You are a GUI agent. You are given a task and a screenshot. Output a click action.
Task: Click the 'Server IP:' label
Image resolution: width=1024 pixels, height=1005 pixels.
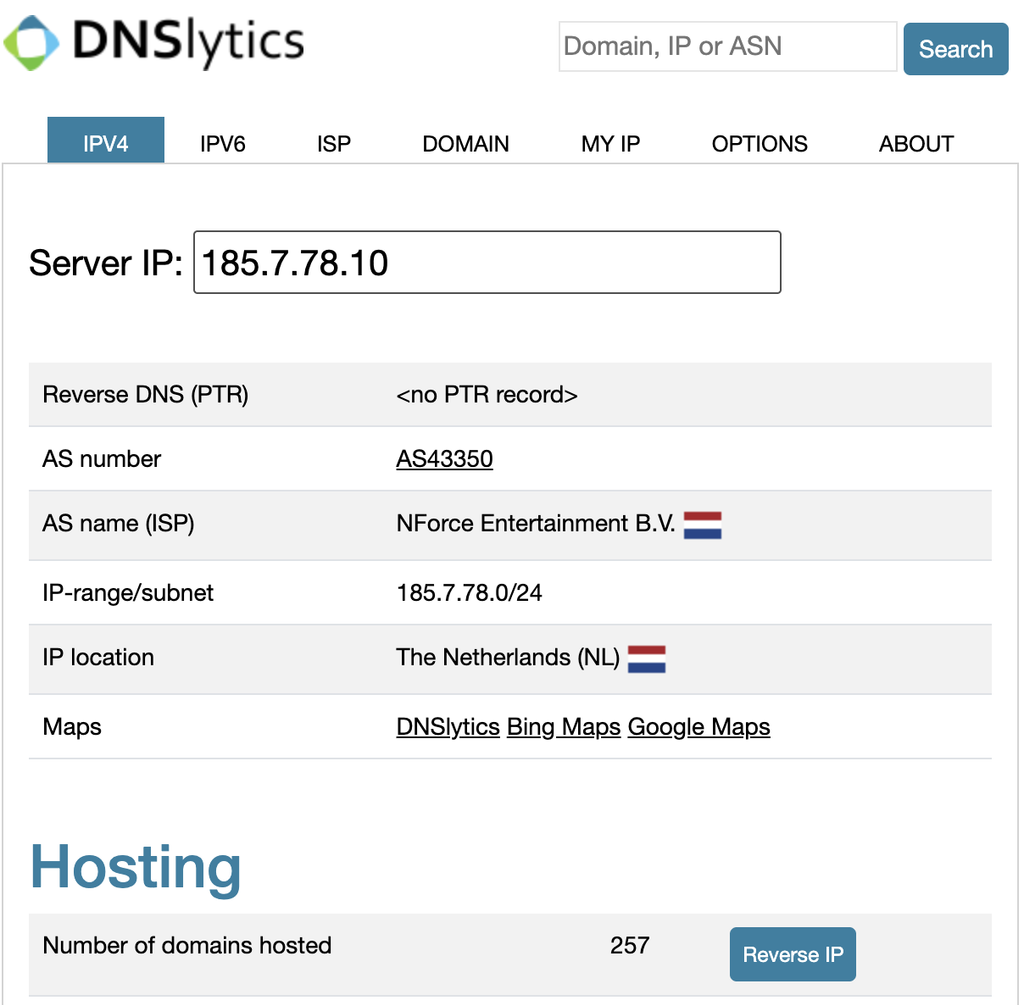click(106, 263)
